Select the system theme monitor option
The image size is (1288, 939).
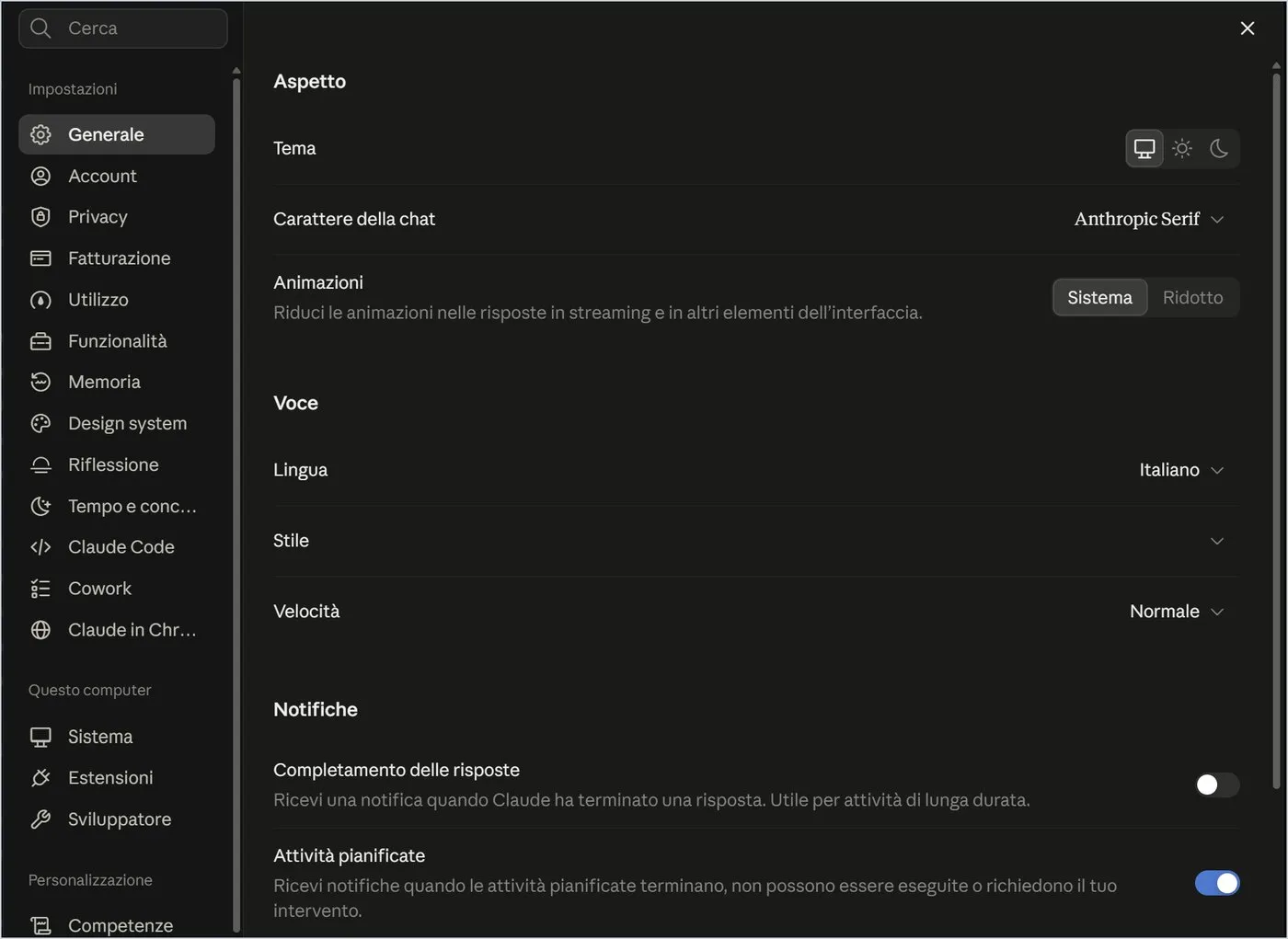click(1144, 148)
